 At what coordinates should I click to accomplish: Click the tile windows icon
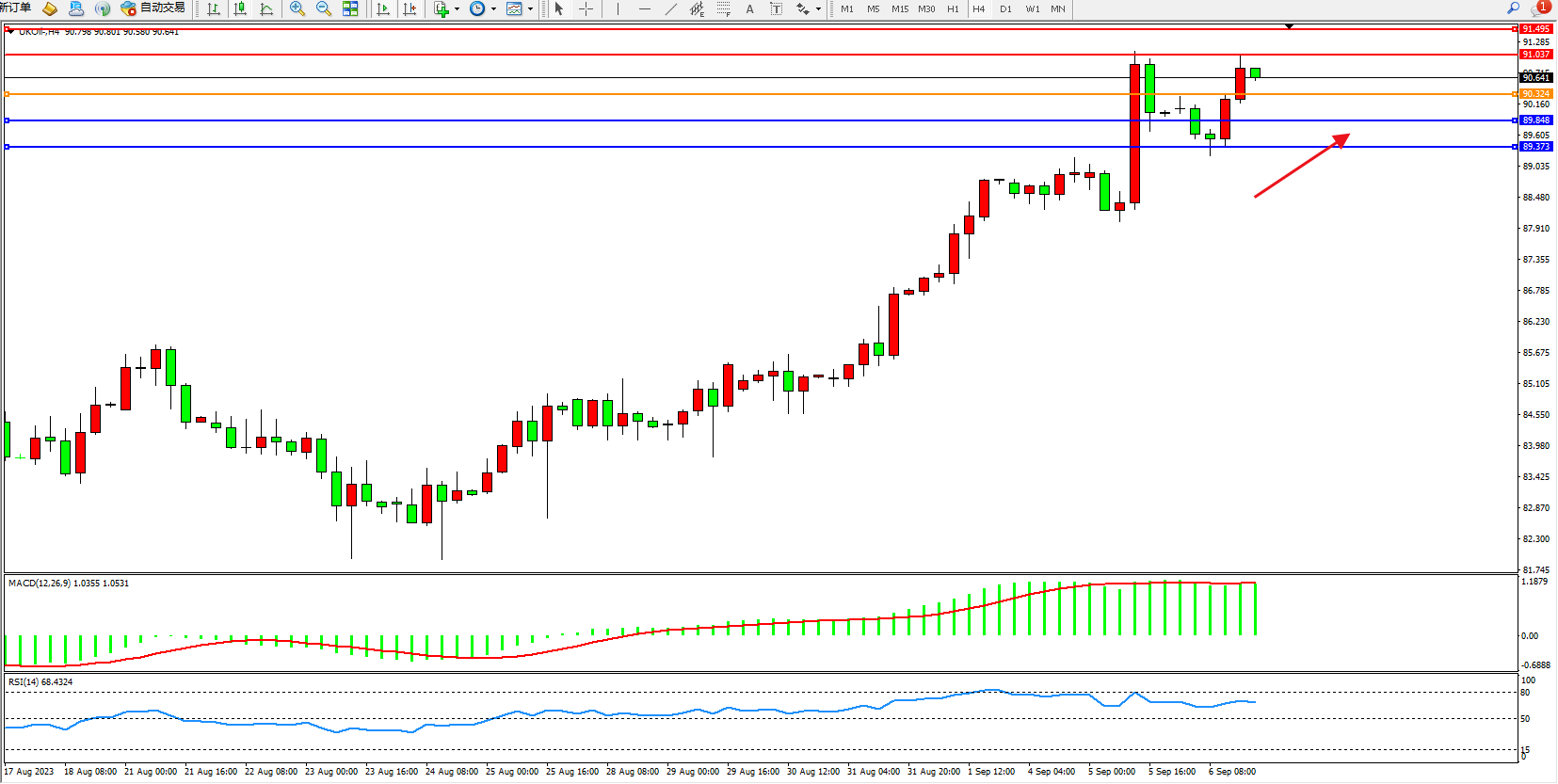350,8
